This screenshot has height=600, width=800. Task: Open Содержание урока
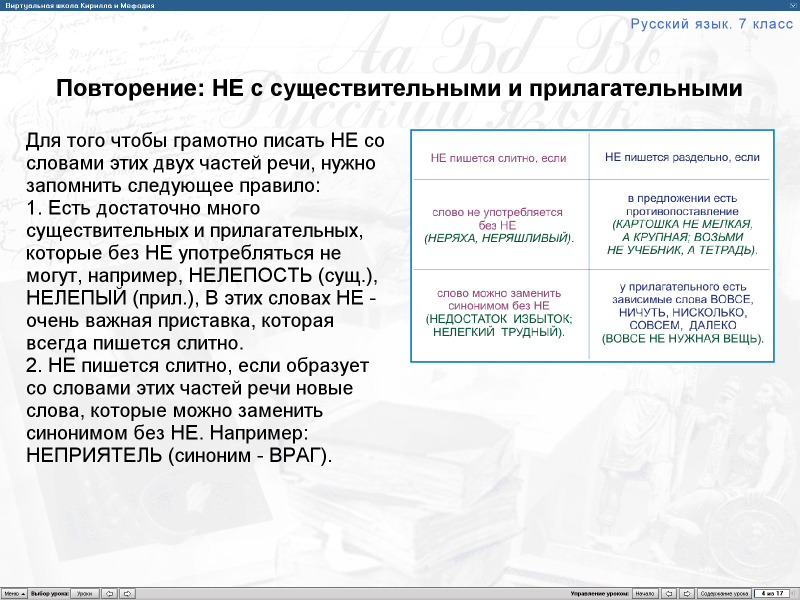pyautogui.click(x=726, y=592)
